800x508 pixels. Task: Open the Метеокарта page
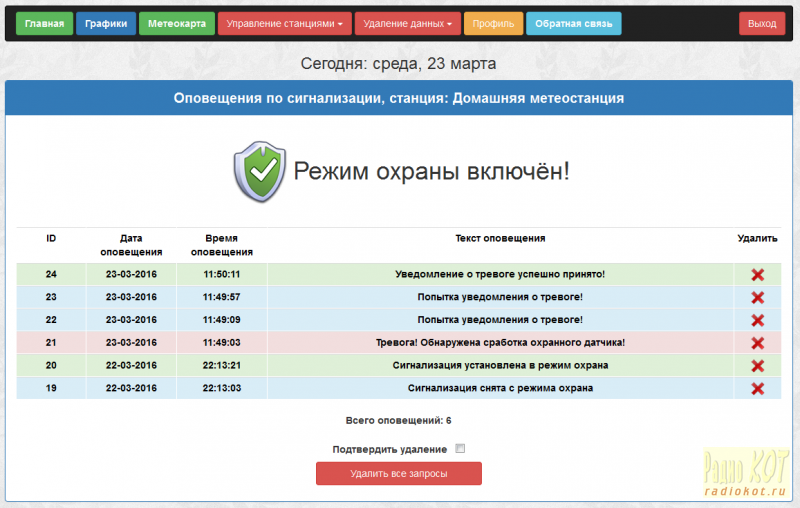click(176, 23)
